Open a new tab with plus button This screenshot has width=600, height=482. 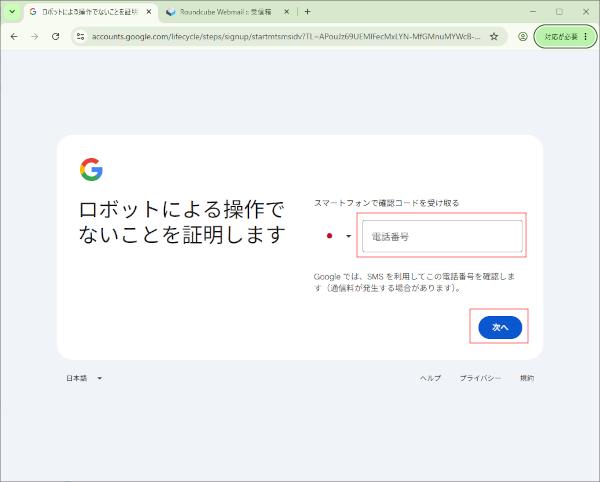click(x=307, y=12)
